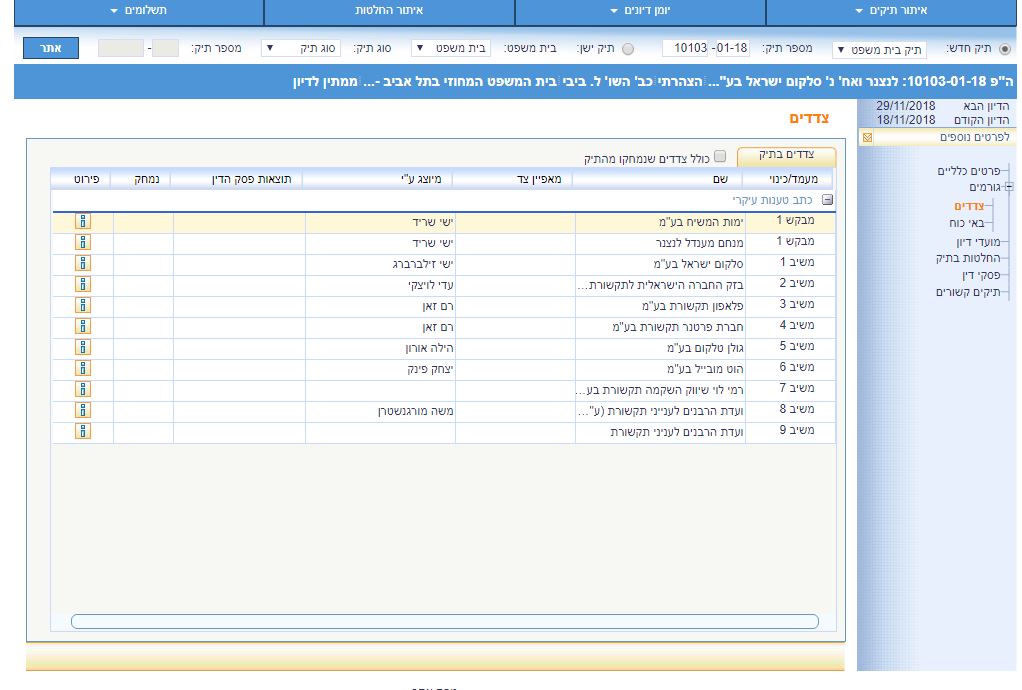Switch to the צדדים בתיק tab

pos(786,155)
